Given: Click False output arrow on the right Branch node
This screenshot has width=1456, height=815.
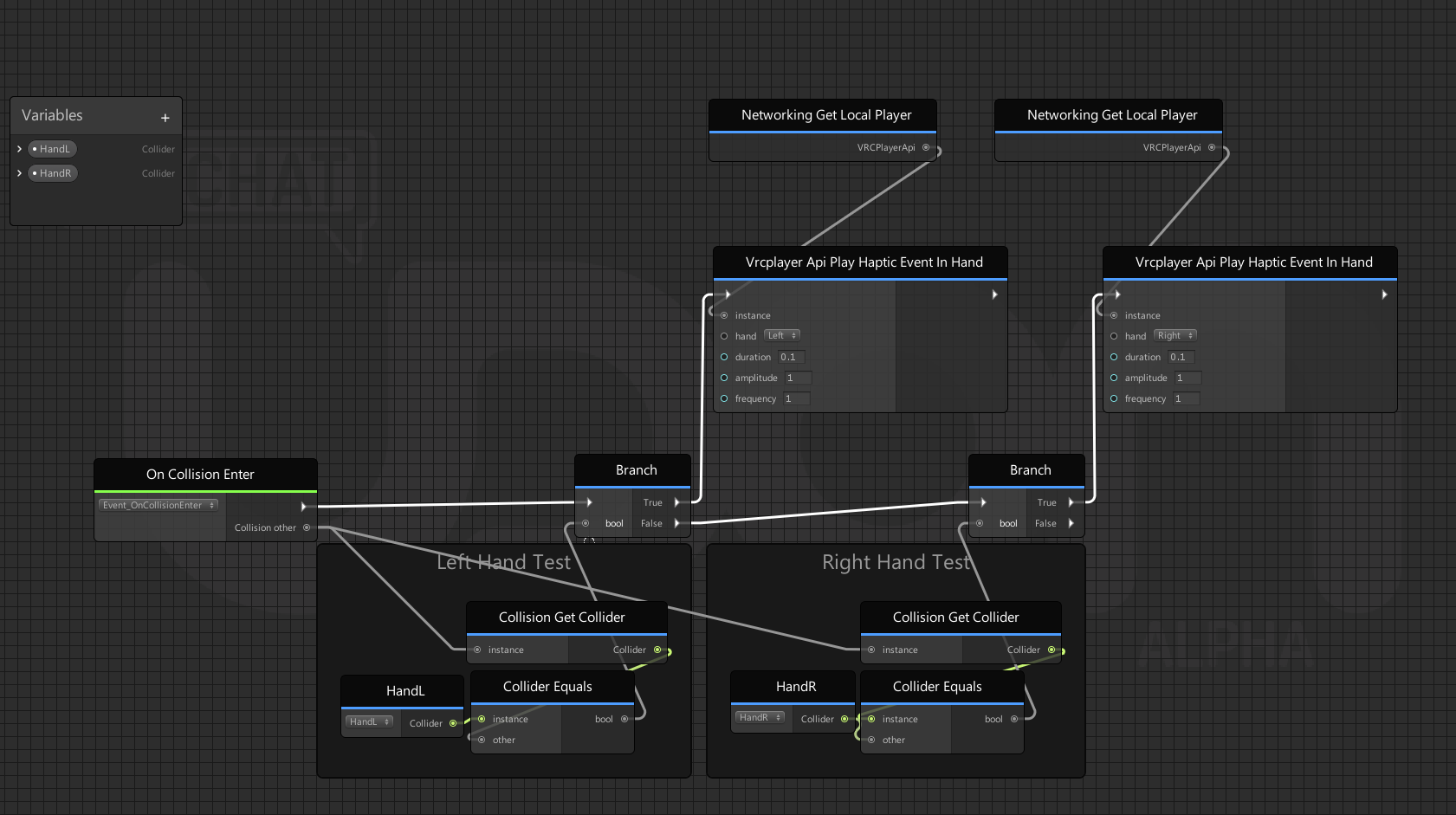Looking at the screenshot, I should tap(1071, 523).
